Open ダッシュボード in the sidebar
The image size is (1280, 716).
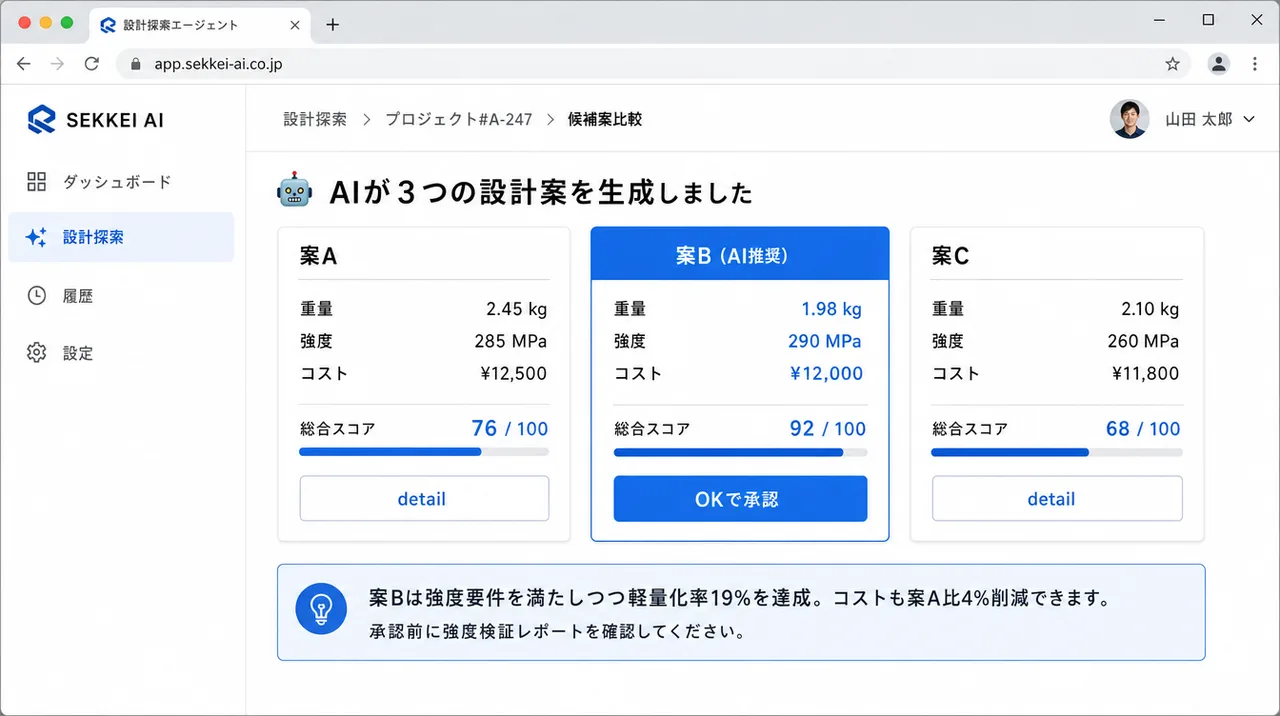pyautogui.click(x=121, y=182)
